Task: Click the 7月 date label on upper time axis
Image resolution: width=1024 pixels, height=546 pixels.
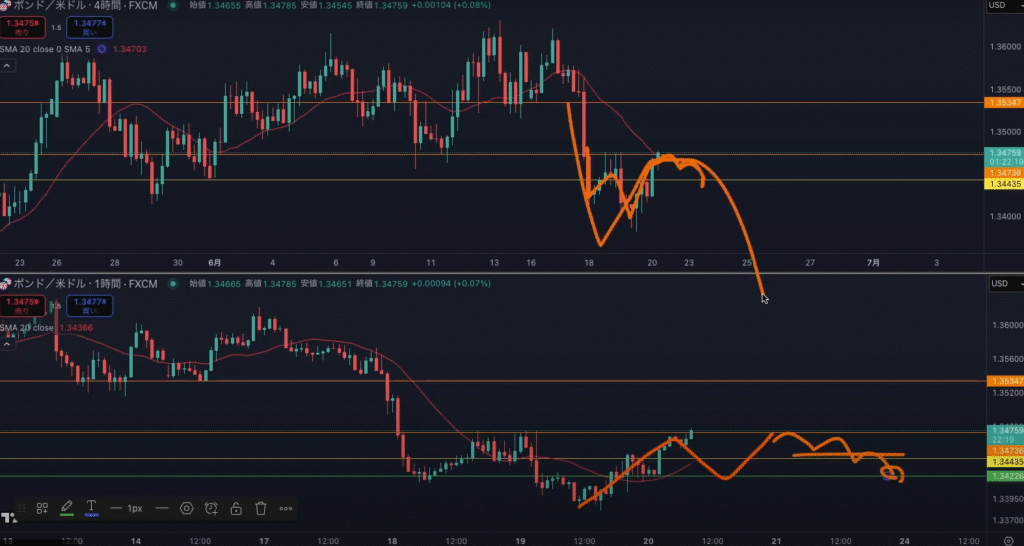Action: click(x=873, y=263)
